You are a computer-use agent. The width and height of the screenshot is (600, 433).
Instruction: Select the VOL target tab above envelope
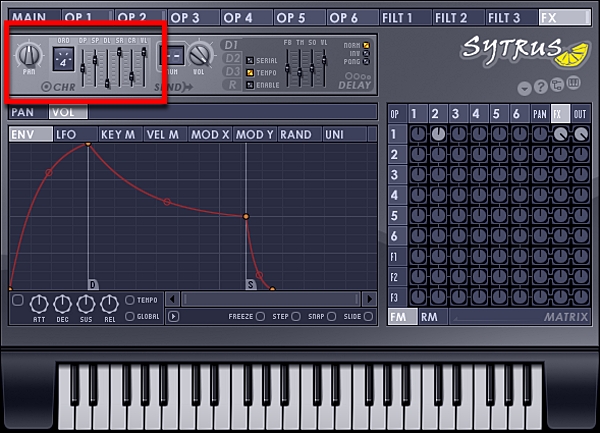coord(68,112)
